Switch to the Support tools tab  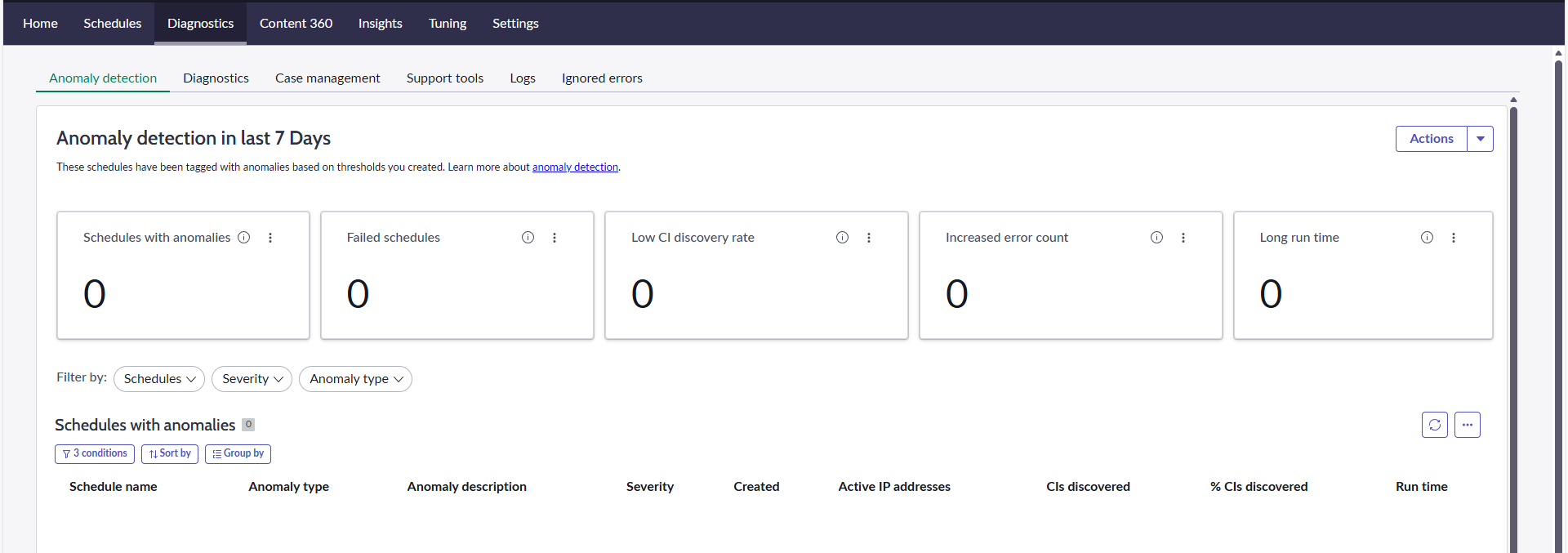[445, 78]
